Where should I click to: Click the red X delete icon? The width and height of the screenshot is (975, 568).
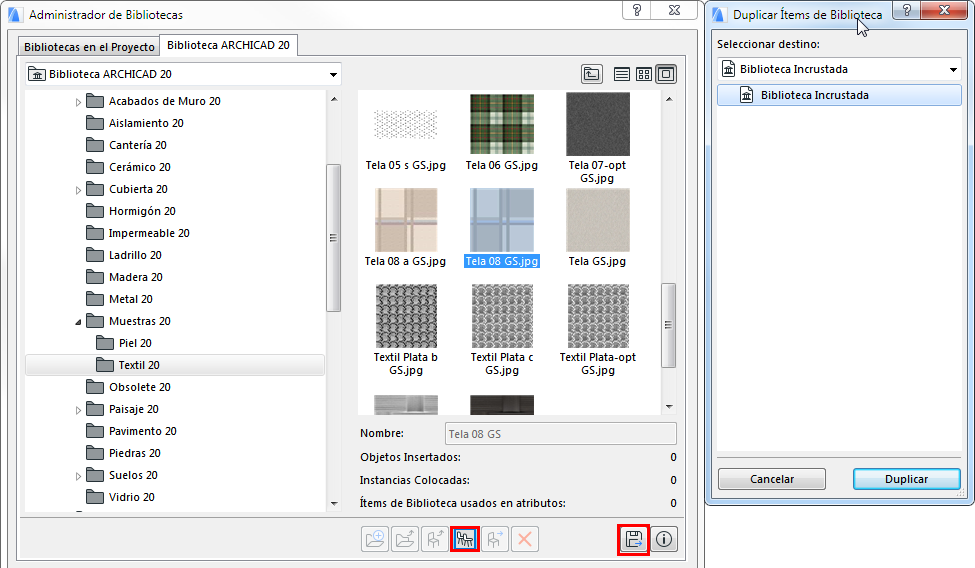[525, 539]
